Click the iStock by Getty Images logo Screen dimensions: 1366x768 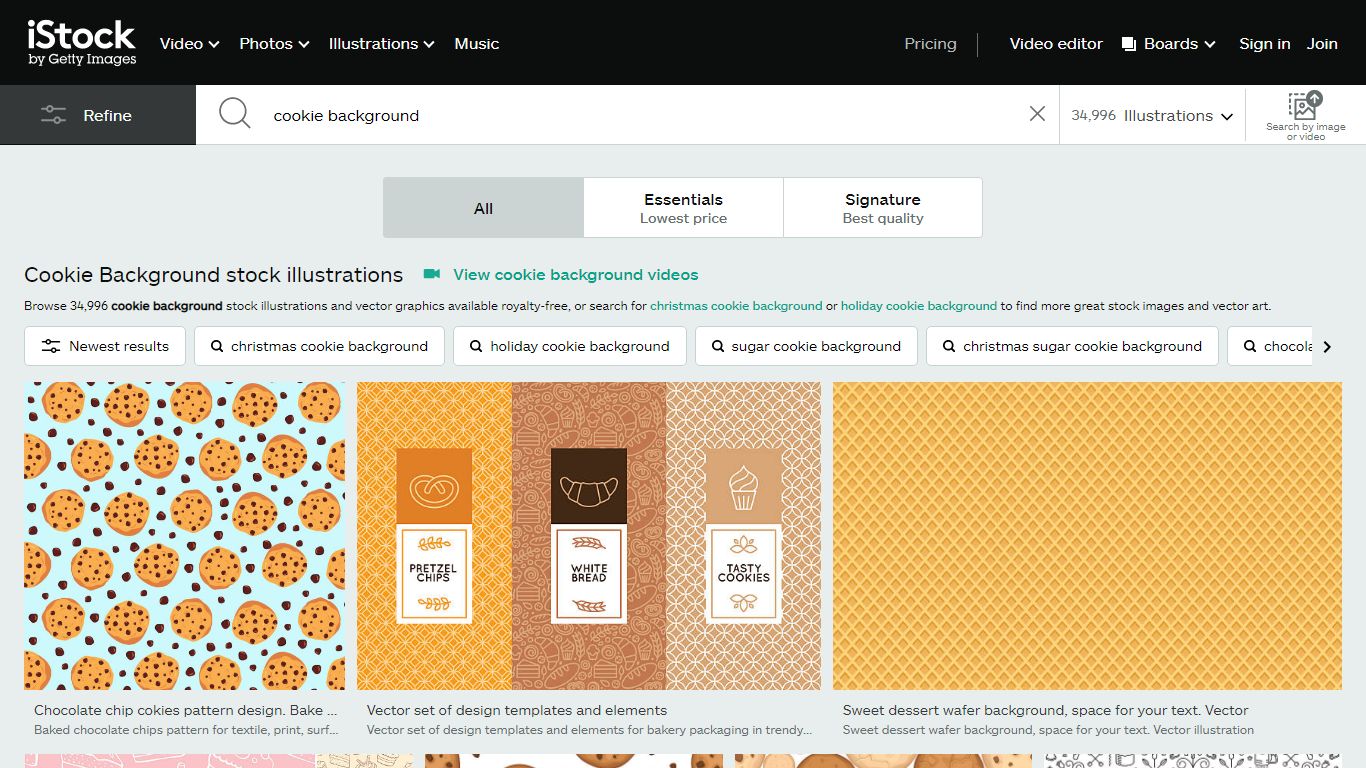pyautogui.click(x=81, y=43)
